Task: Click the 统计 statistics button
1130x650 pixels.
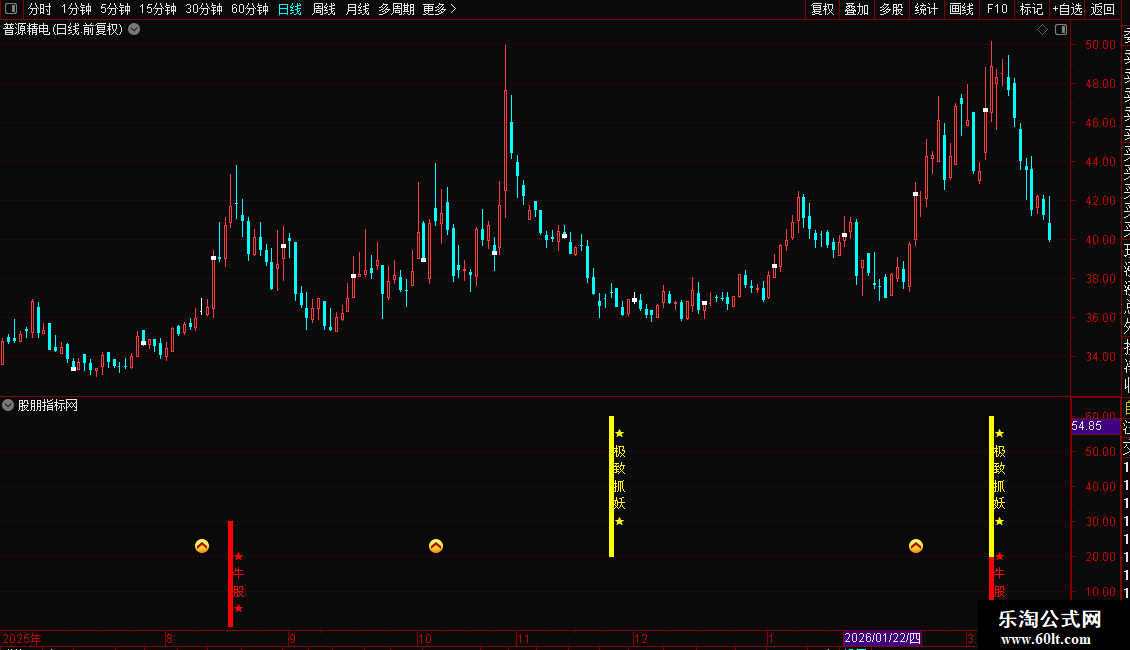Action: coord(926,9)
